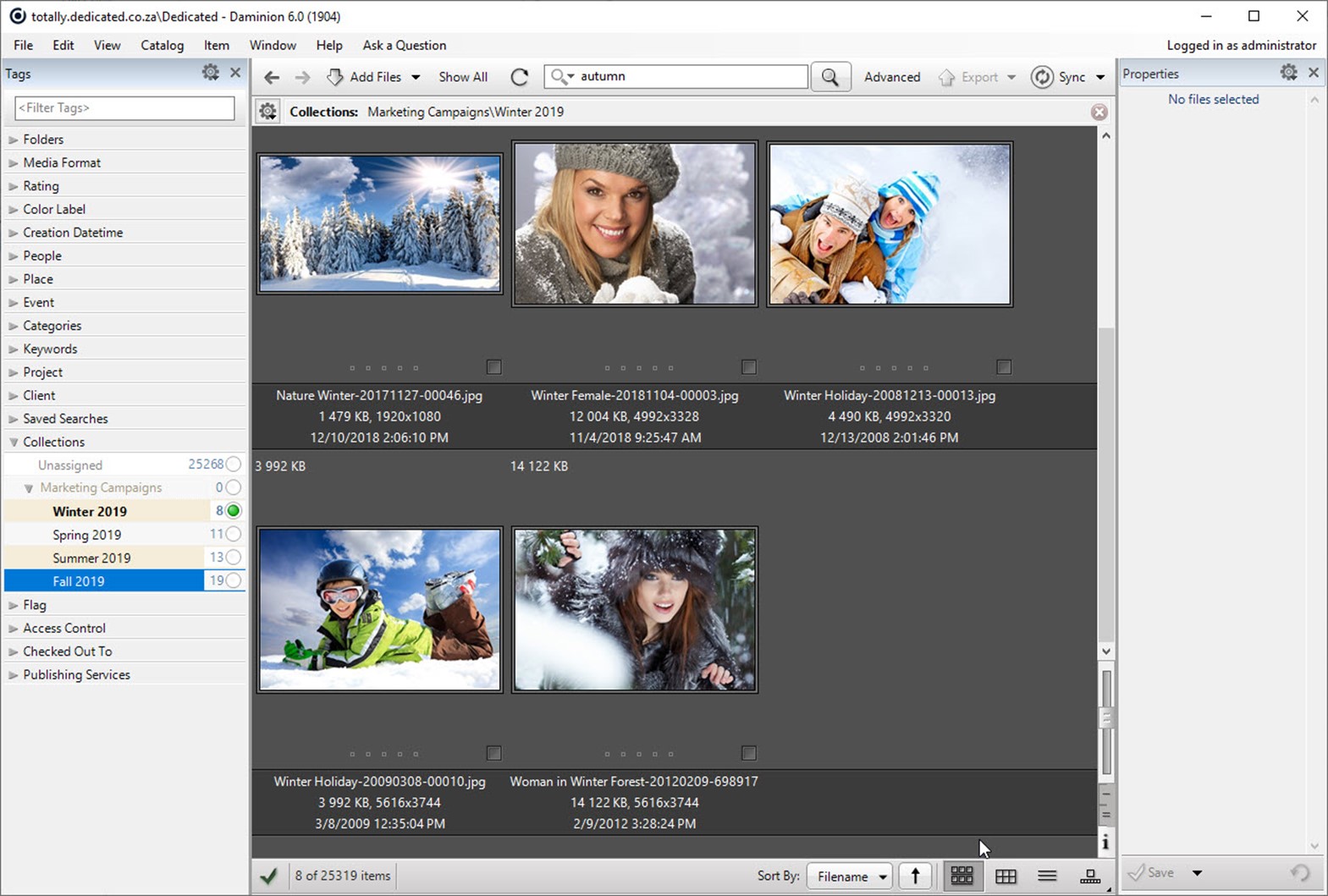This screenshot has width=1328, height=896.
Task: Enable the Fall 2019 collection circle
Action: 234,580
